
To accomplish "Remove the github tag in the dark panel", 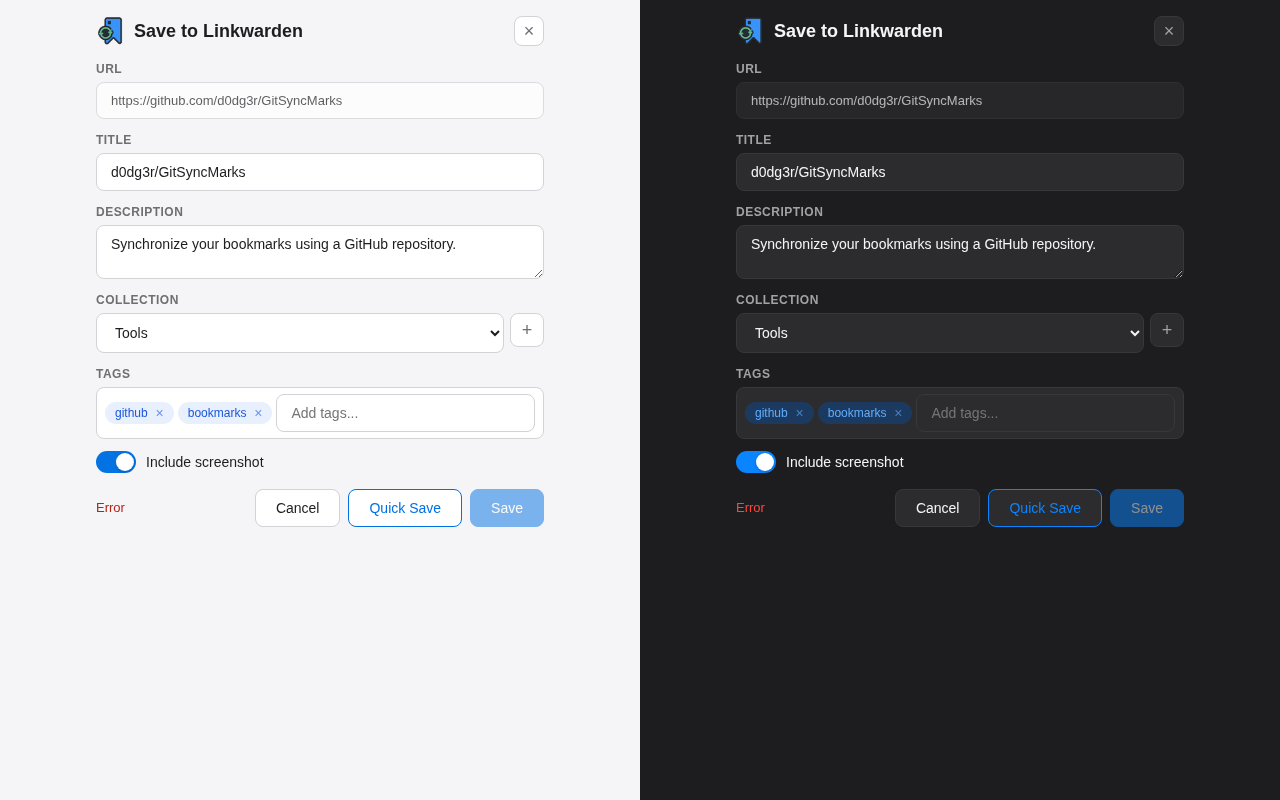I will 799,413.
